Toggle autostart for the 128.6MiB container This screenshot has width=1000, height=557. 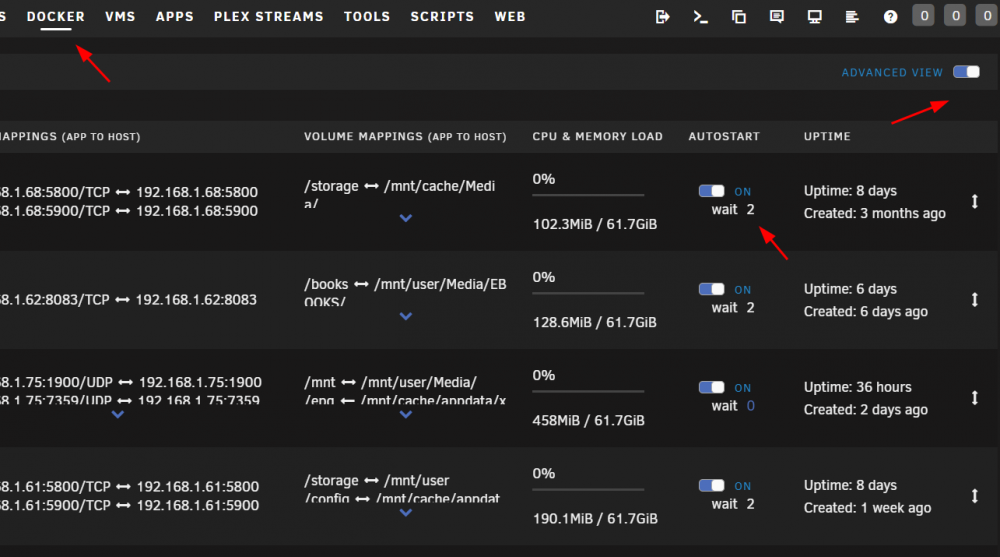(711, 289)
